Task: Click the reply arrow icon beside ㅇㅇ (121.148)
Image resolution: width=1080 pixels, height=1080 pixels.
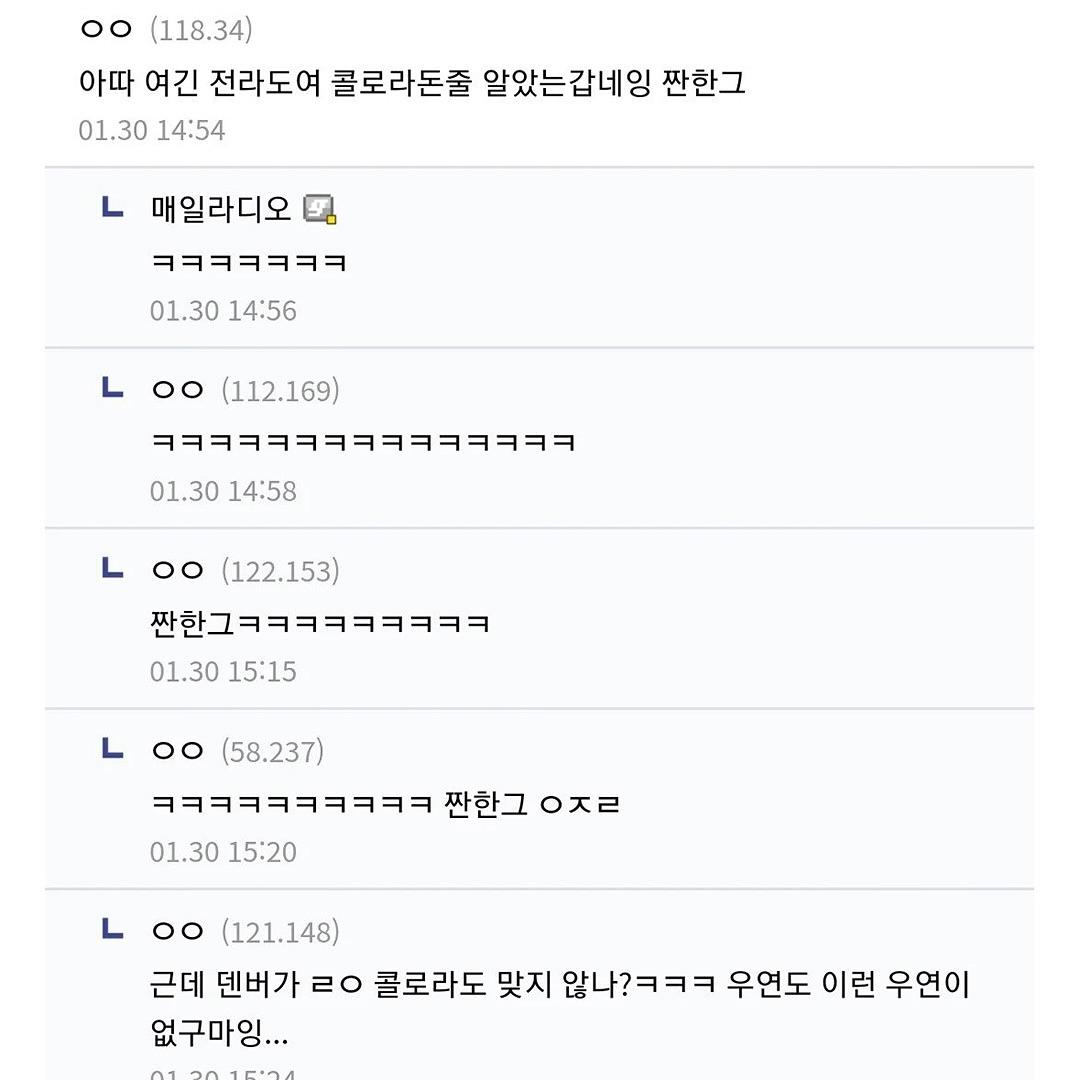Action: click(x=112, y=928)
